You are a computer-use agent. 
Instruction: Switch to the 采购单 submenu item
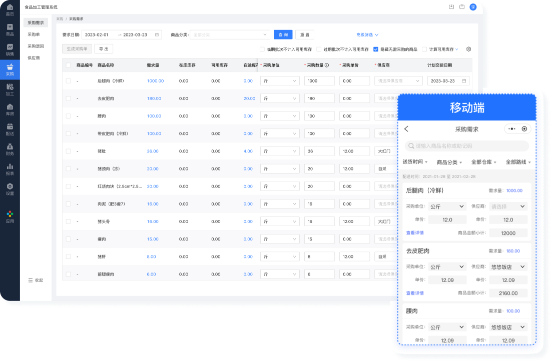click(x=34, y=35)
